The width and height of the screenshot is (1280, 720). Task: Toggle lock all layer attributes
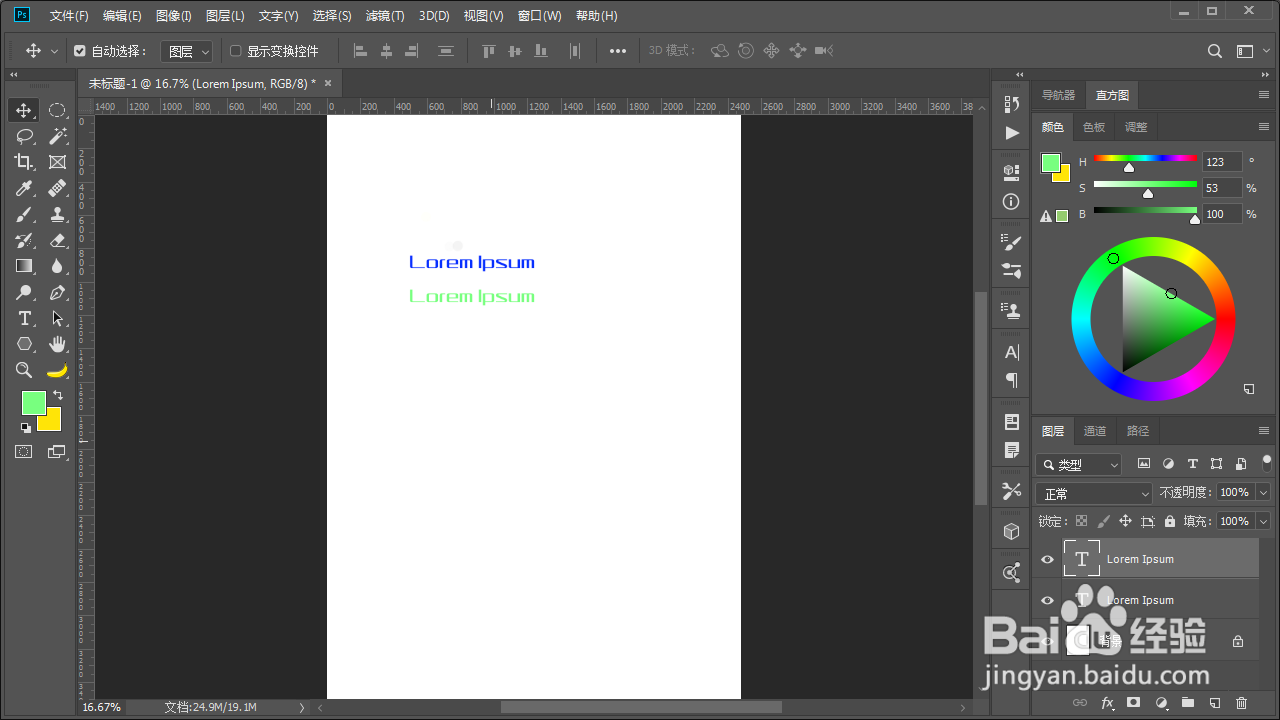(x=1170, y=521)
